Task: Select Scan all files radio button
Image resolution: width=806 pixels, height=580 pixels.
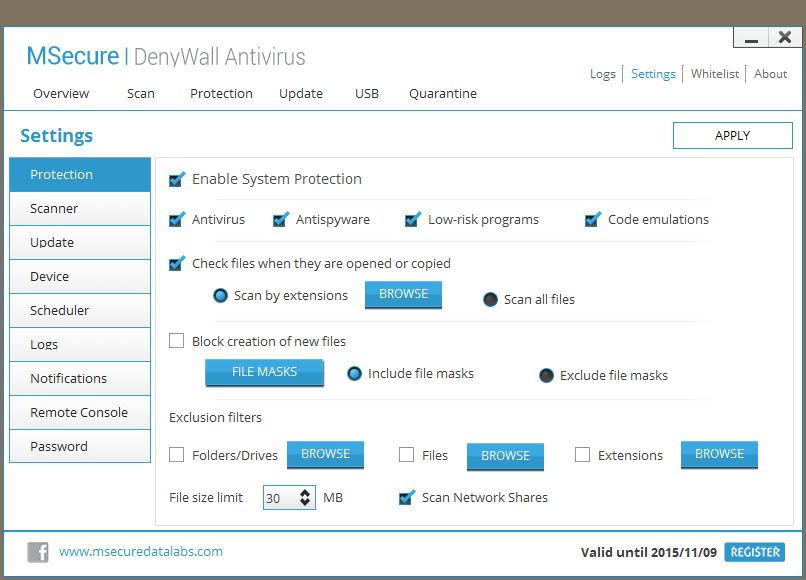Action: click(x=490, y=299)
